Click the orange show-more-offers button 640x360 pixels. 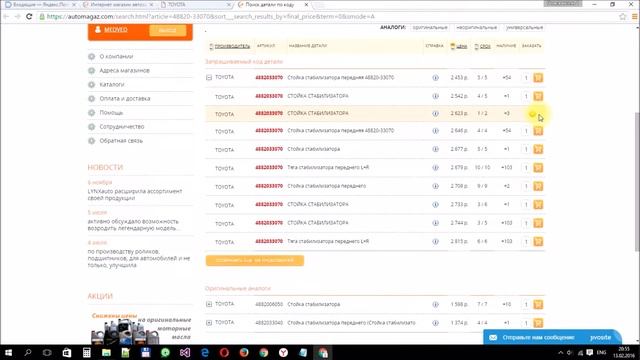click(255, 260)
